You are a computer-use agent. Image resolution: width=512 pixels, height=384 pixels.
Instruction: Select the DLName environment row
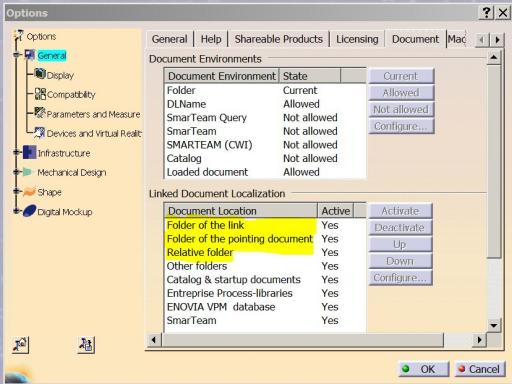pyautogui.click(x=265, y=104)
